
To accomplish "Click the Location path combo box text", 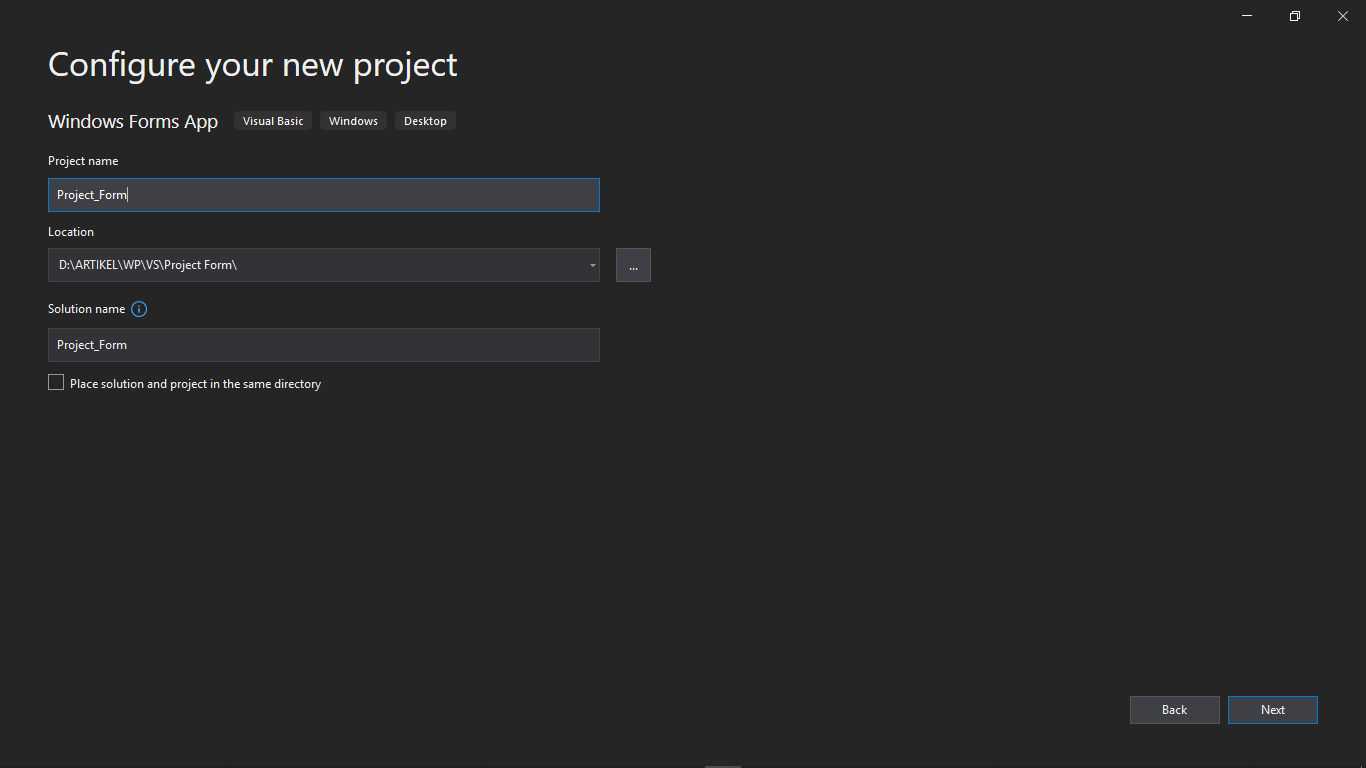I will click(x=148, y=265).
